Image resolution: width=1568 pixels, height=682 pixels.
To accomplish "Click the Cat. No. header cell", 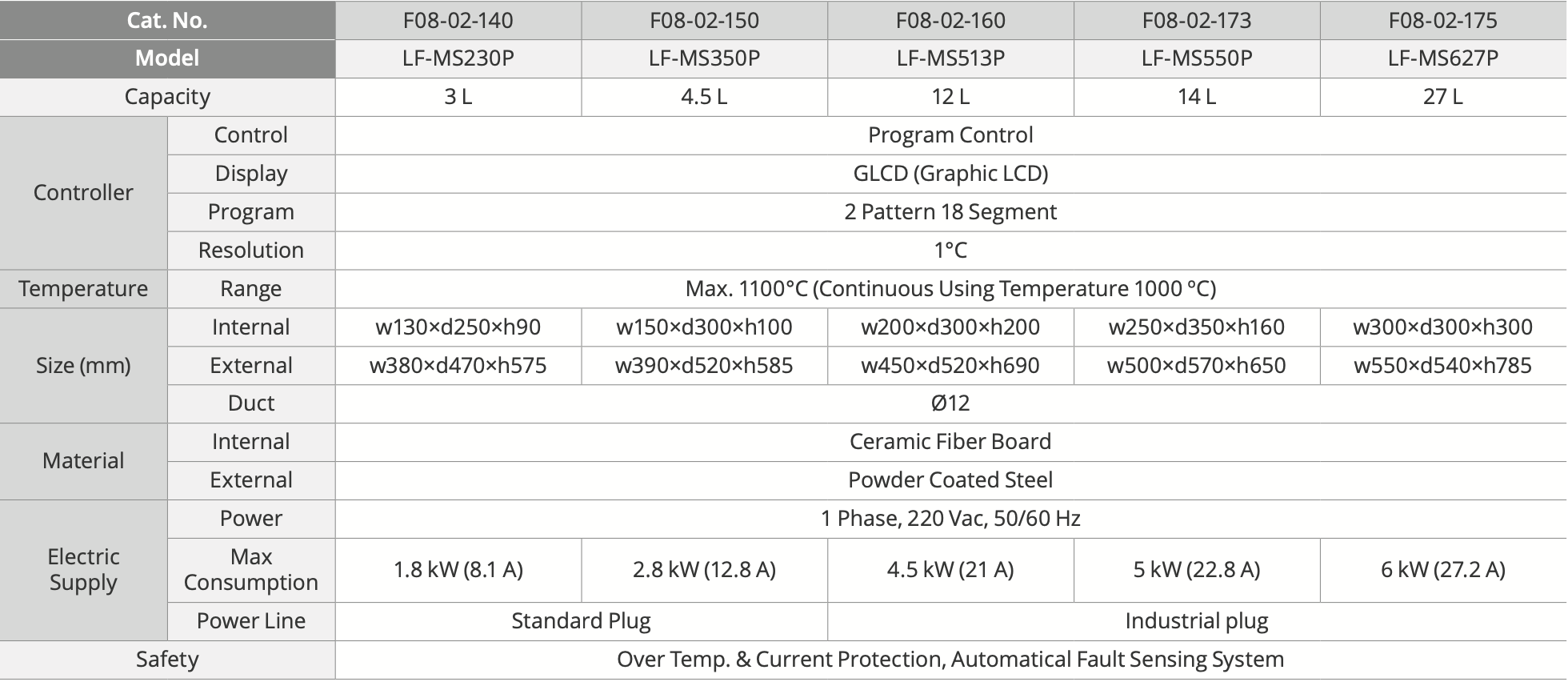I will pyautogui.click(x=167, y=20).
